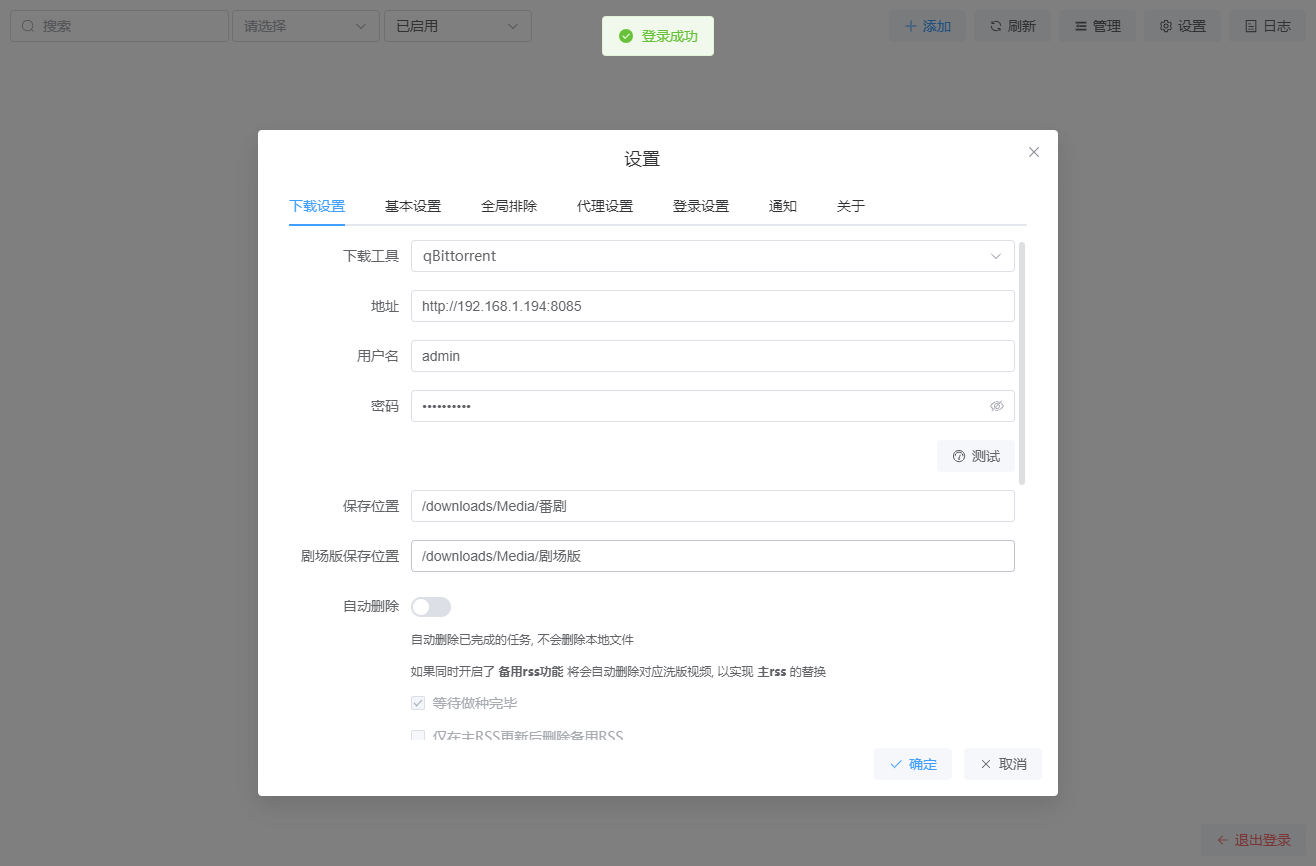
Task: Click the 确定 button
Action: click(x=913, y=764)
